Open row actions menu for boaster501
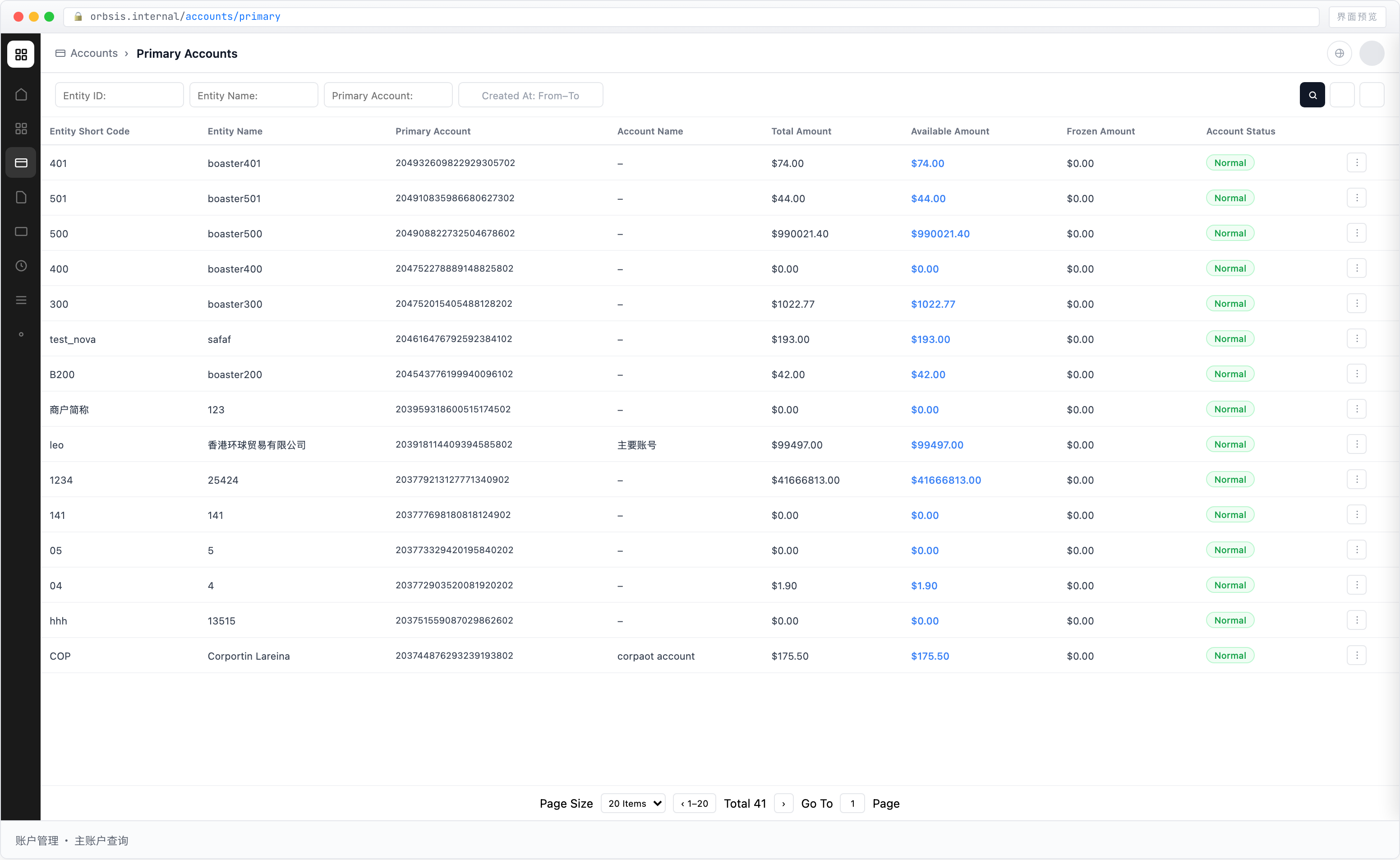Viewport: 1400px width, 860px height. [x=1357, y=198]
